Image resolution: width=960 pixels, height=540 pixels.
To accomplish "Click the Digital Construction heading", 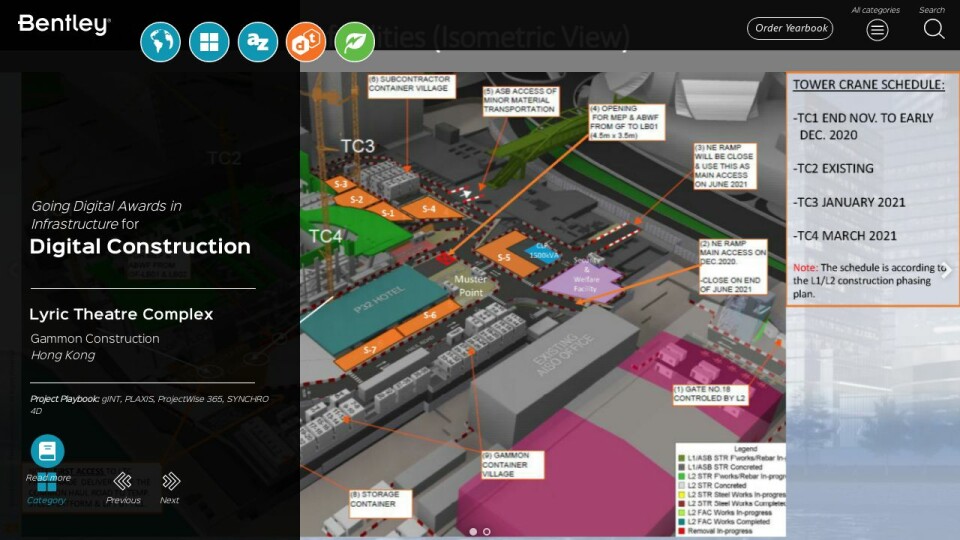I will click(x=140, y=246).
